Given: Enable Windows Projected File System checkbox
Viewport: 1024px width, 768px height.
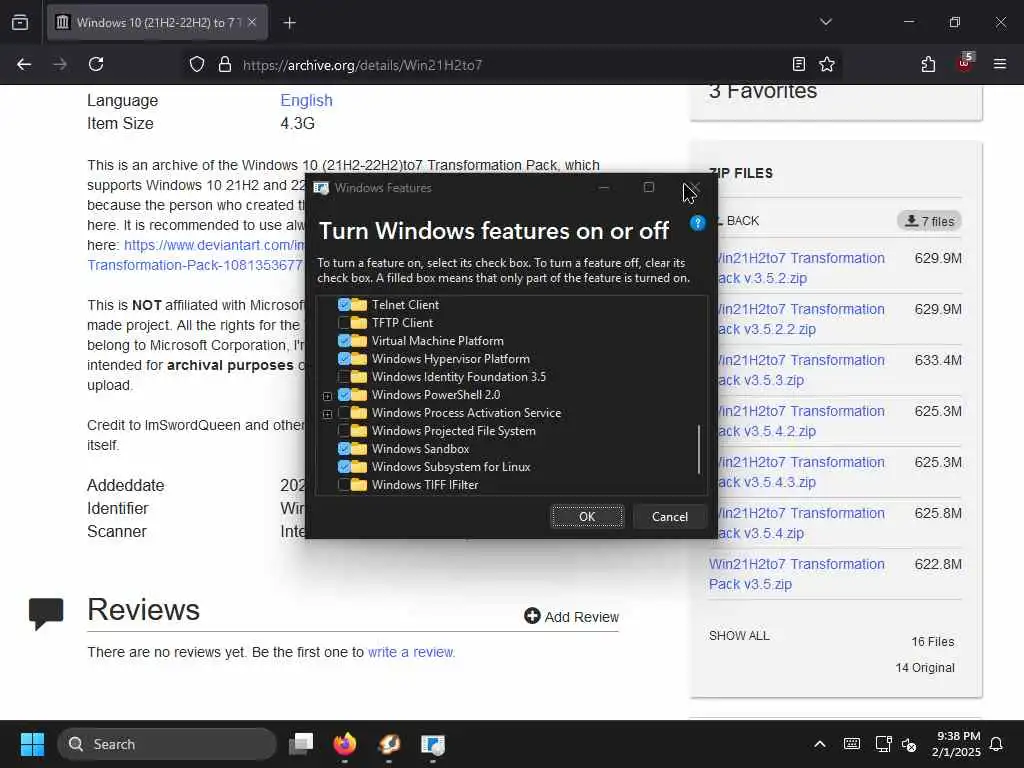Looking at the screenshot, I should pos(344,431).
